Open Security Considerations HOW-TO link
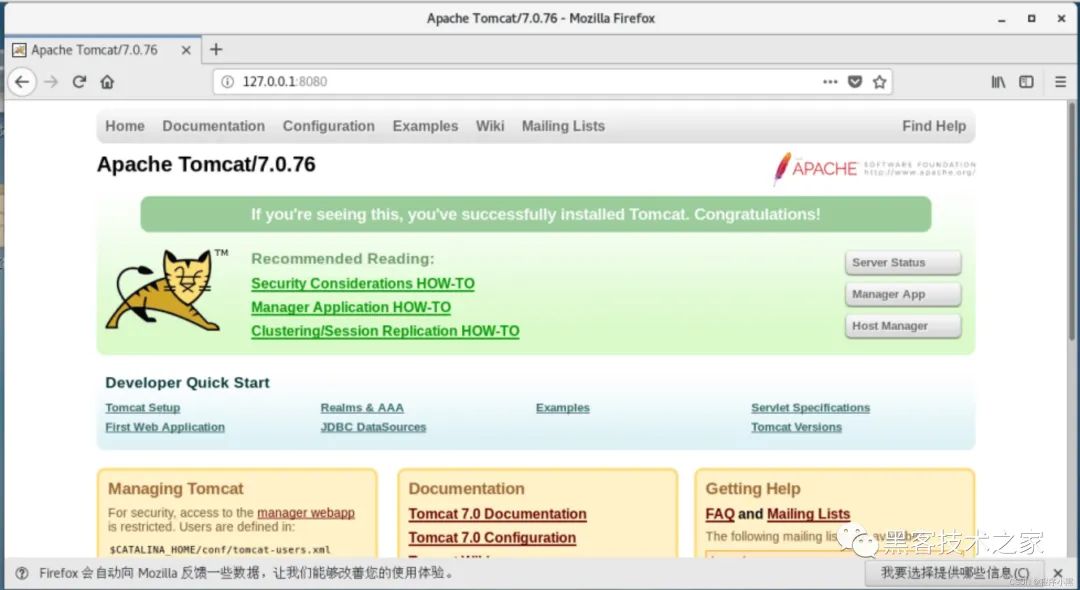Viewport: 1080px width, 590px height. pos(362,284)
